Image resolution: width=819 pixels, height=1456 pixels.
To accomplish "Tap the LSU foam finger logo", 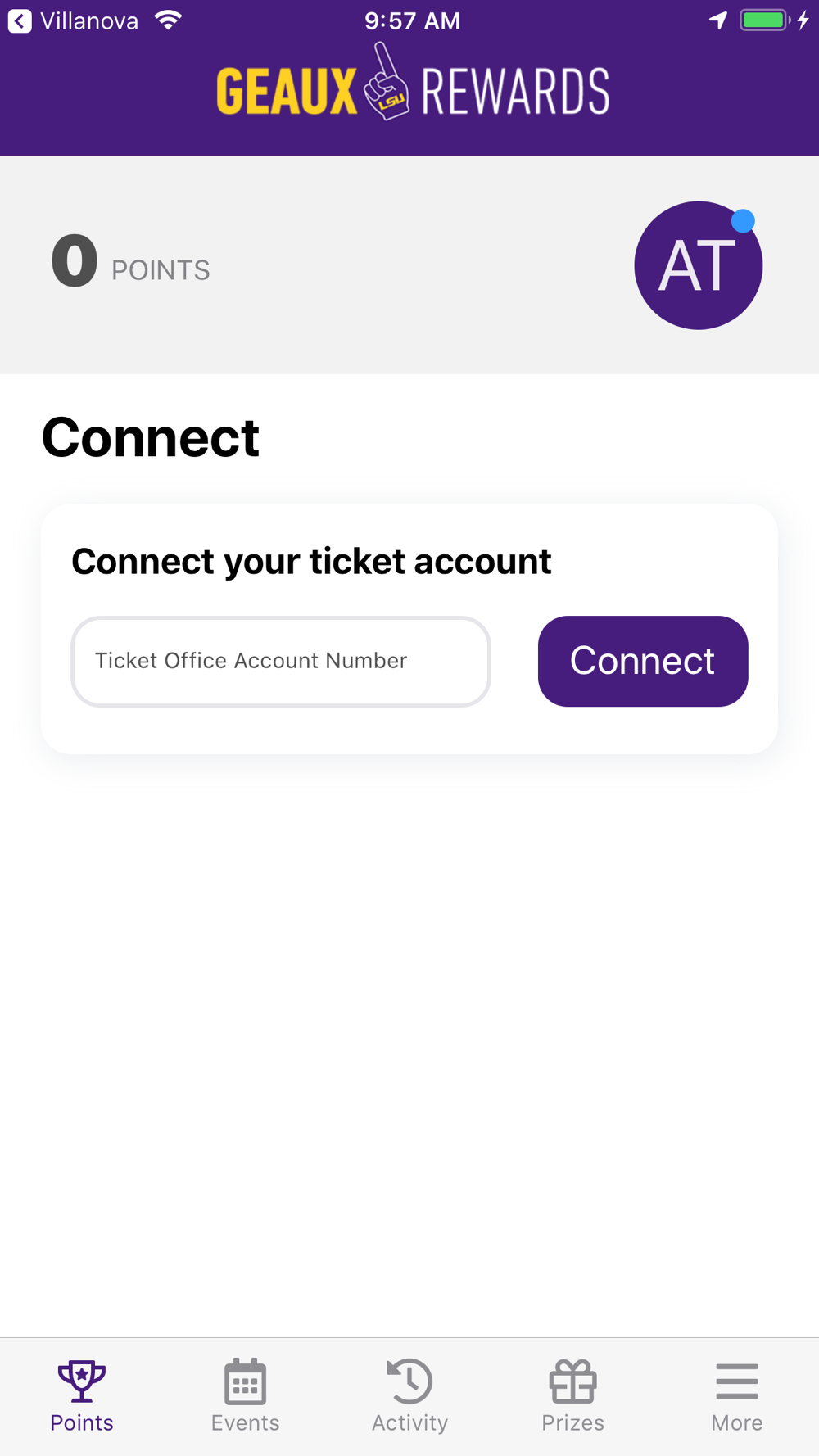I will (387, 83).
